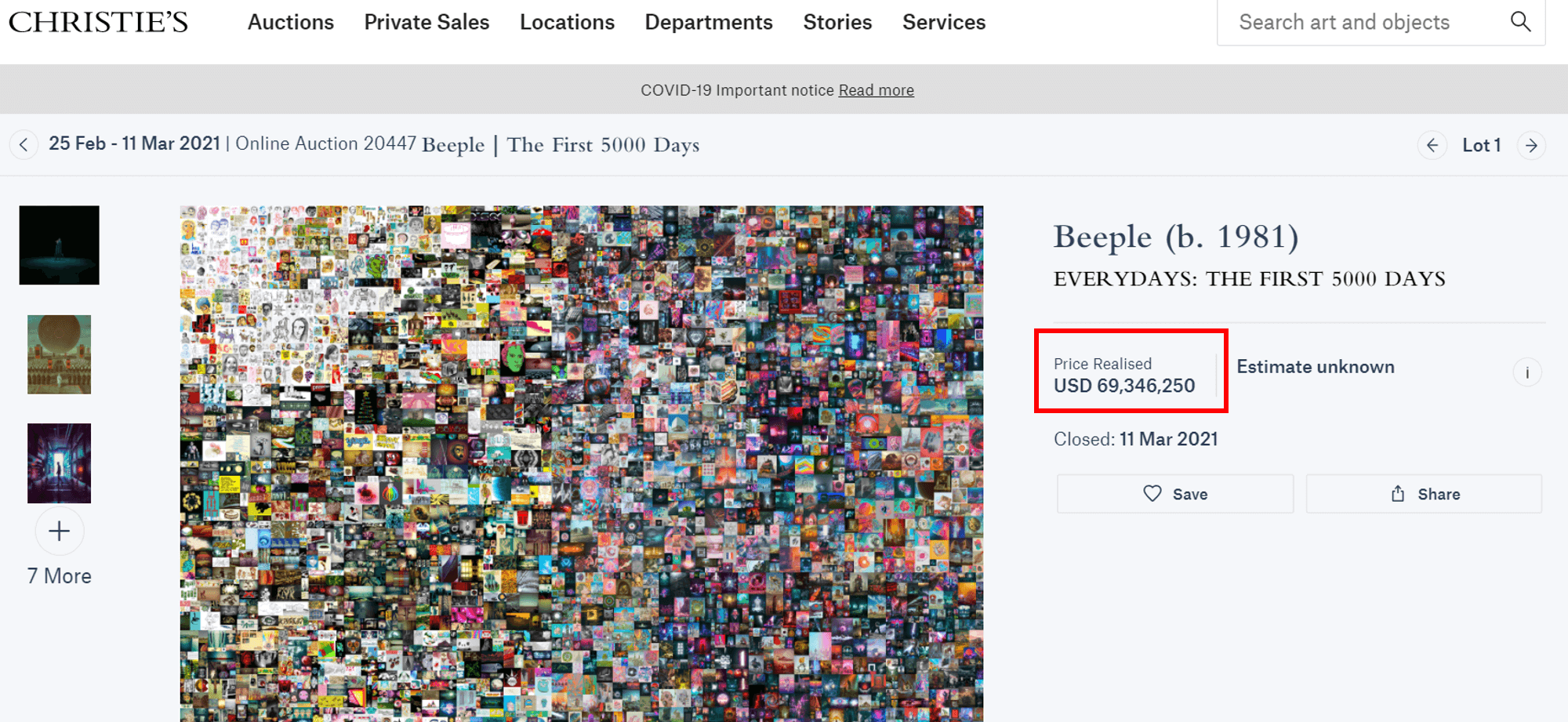Go back using the left chevron icon
Image resolution: width=1568 pixels, height=722 pixels.
click(x=24, y=144)
